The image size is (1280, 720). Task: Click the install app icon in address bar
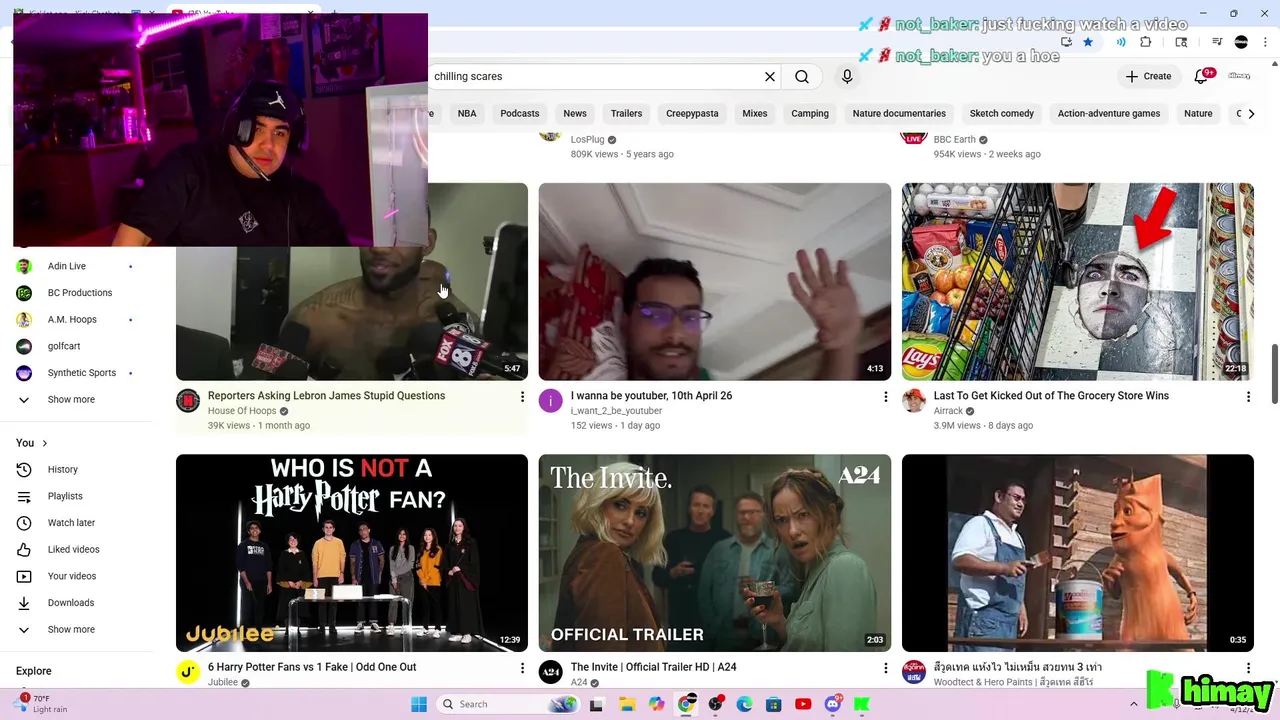point(1066,42)
